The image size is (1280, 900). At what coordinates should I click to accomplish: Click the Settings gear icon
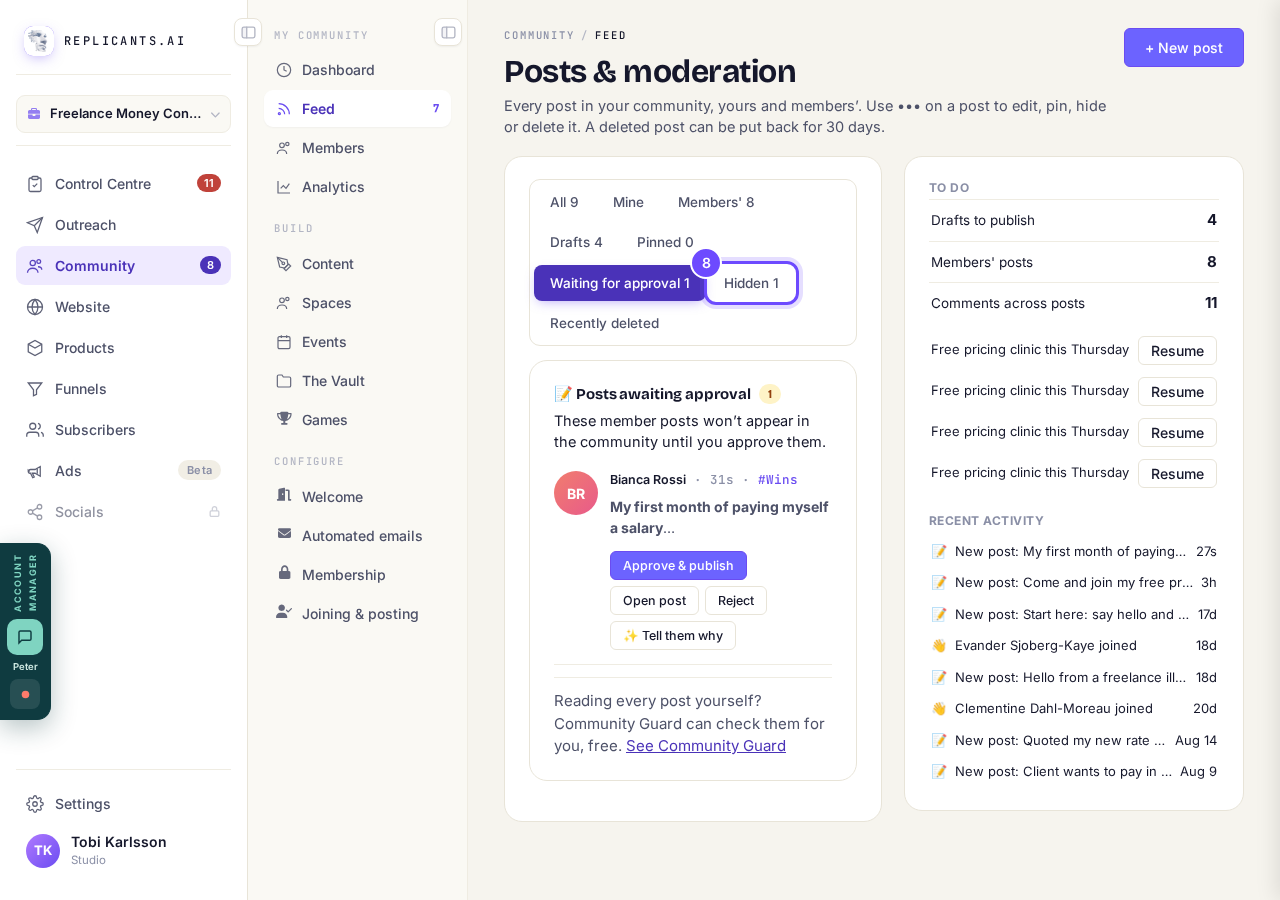tap(35, 803)
